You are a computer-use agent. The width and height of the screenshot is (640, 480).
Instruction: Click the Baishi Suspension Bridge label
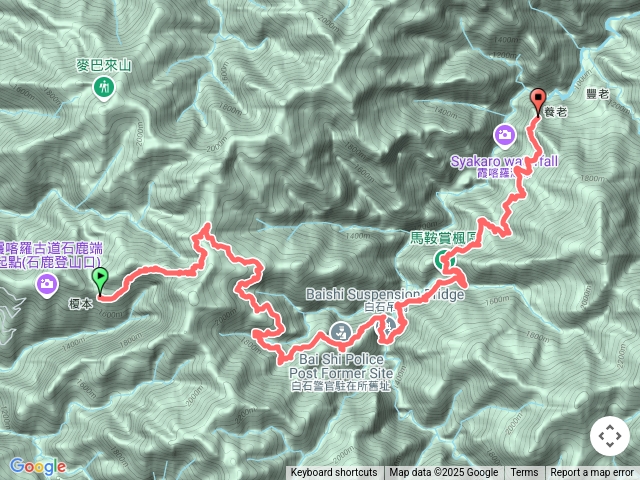(385, 294)
